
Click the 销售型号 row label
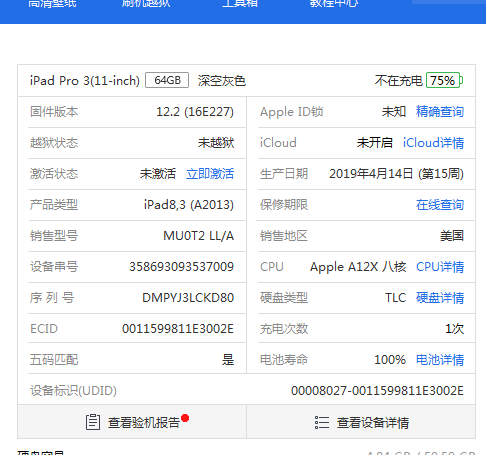[54, 236]
